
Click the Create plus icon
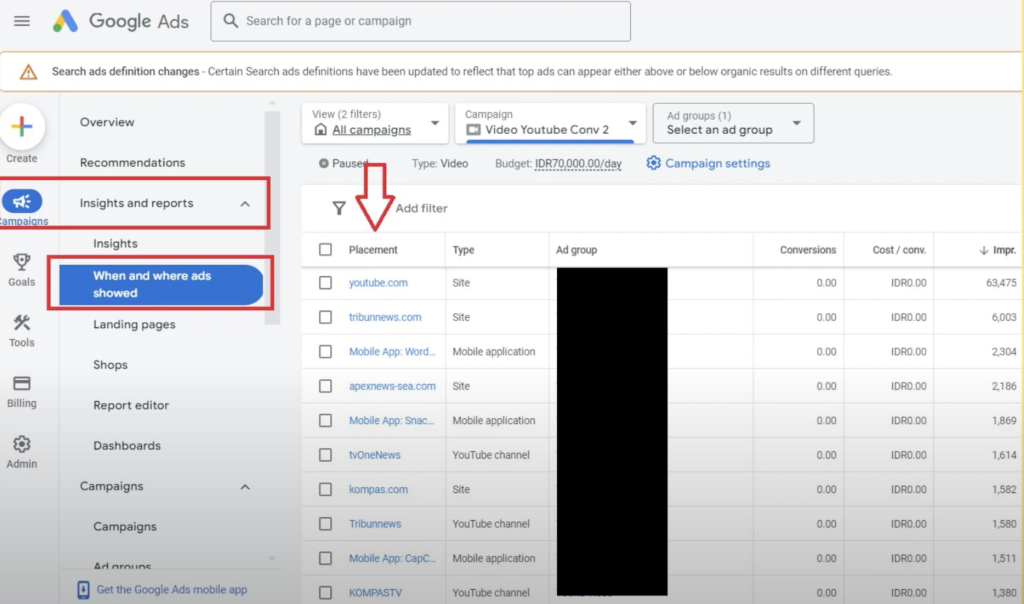pos(22,127)
